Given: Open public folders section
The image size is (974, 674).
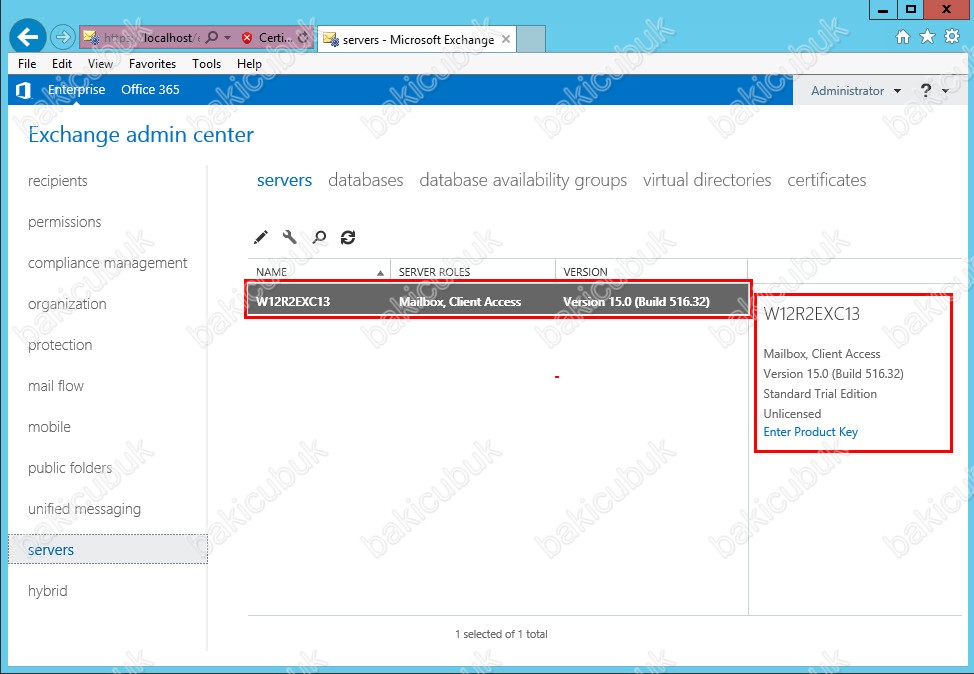Looking at the screenshot, I should pyautogui.click(x=70, y=468).
